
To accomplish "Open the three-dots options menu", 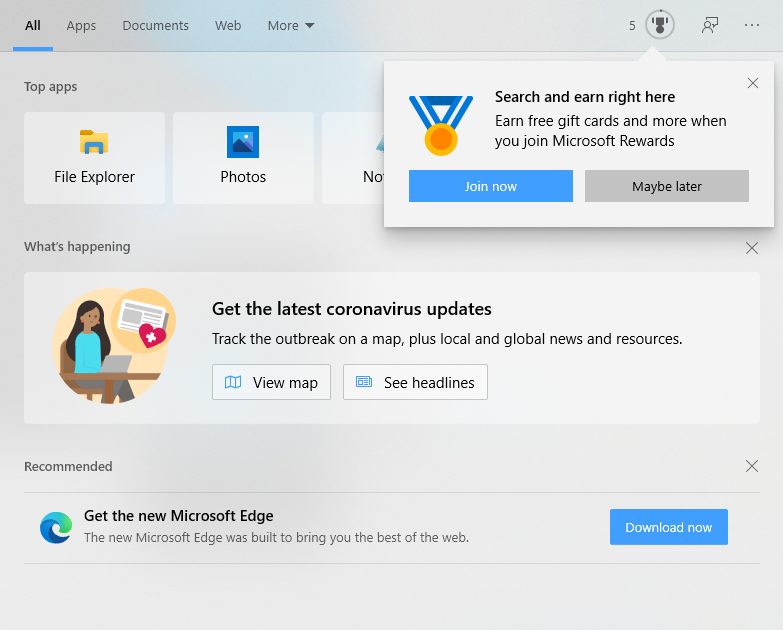I will tap(752, 25).
